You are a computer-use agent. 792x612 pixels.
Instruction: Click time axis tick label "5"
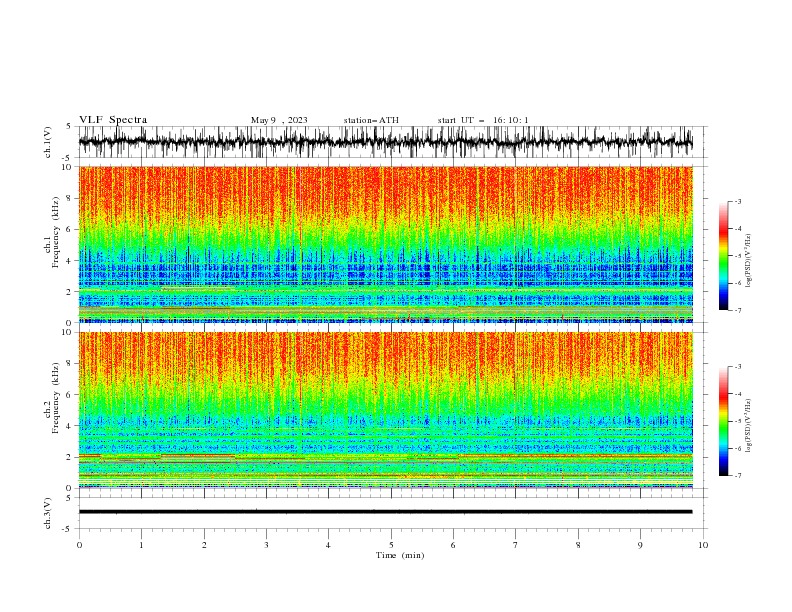point(391,545)
